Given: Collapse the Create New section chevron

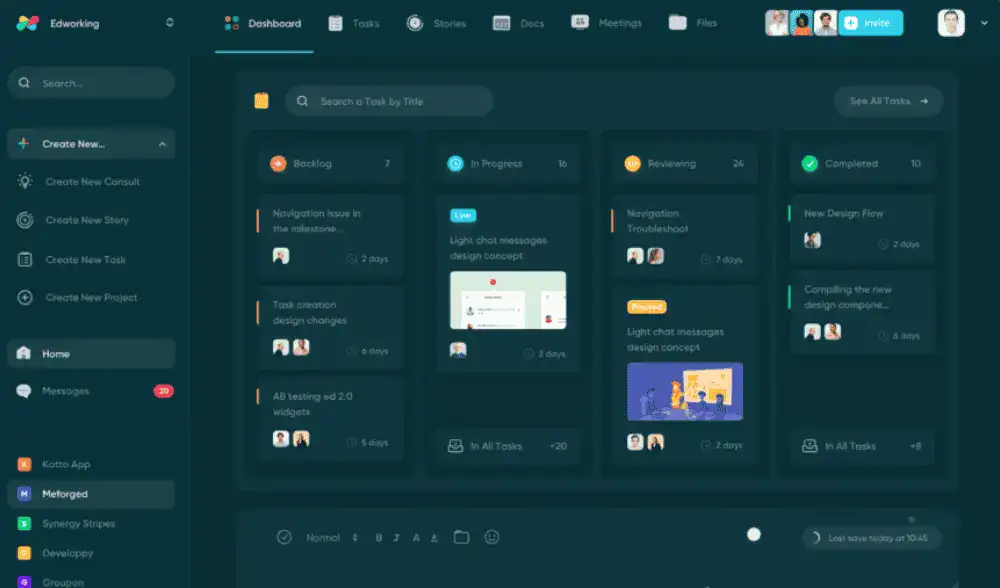Looking at the screenshot, I should 162,144.
